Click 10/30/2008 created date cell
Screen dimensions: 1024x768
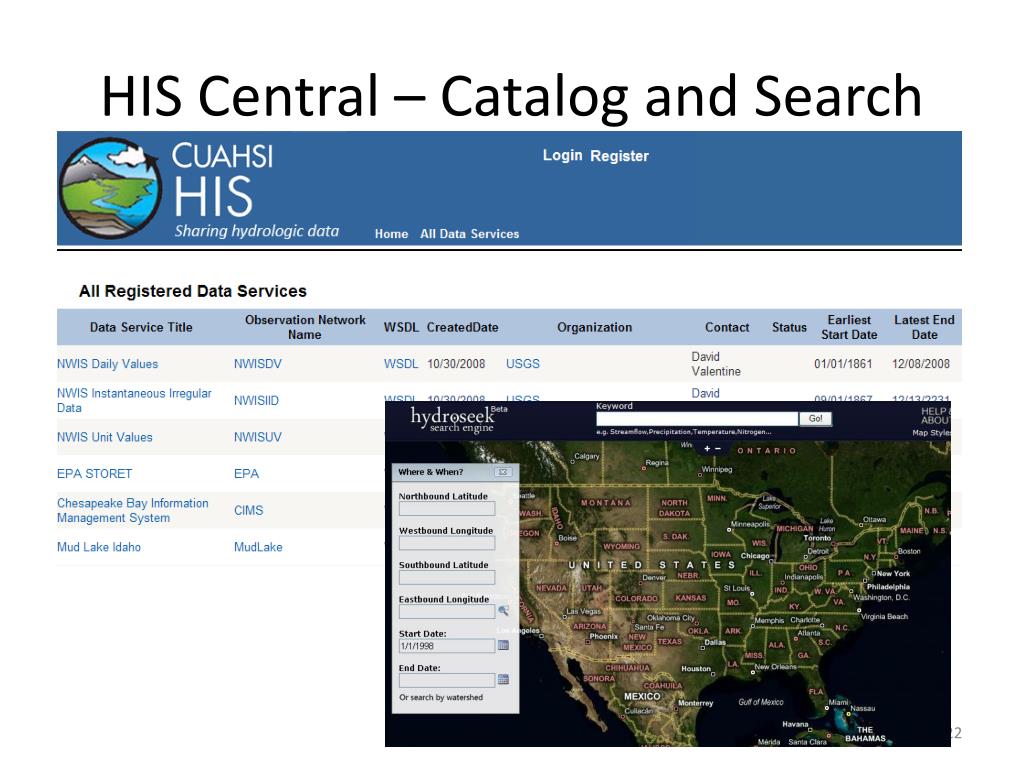point(456,364)
